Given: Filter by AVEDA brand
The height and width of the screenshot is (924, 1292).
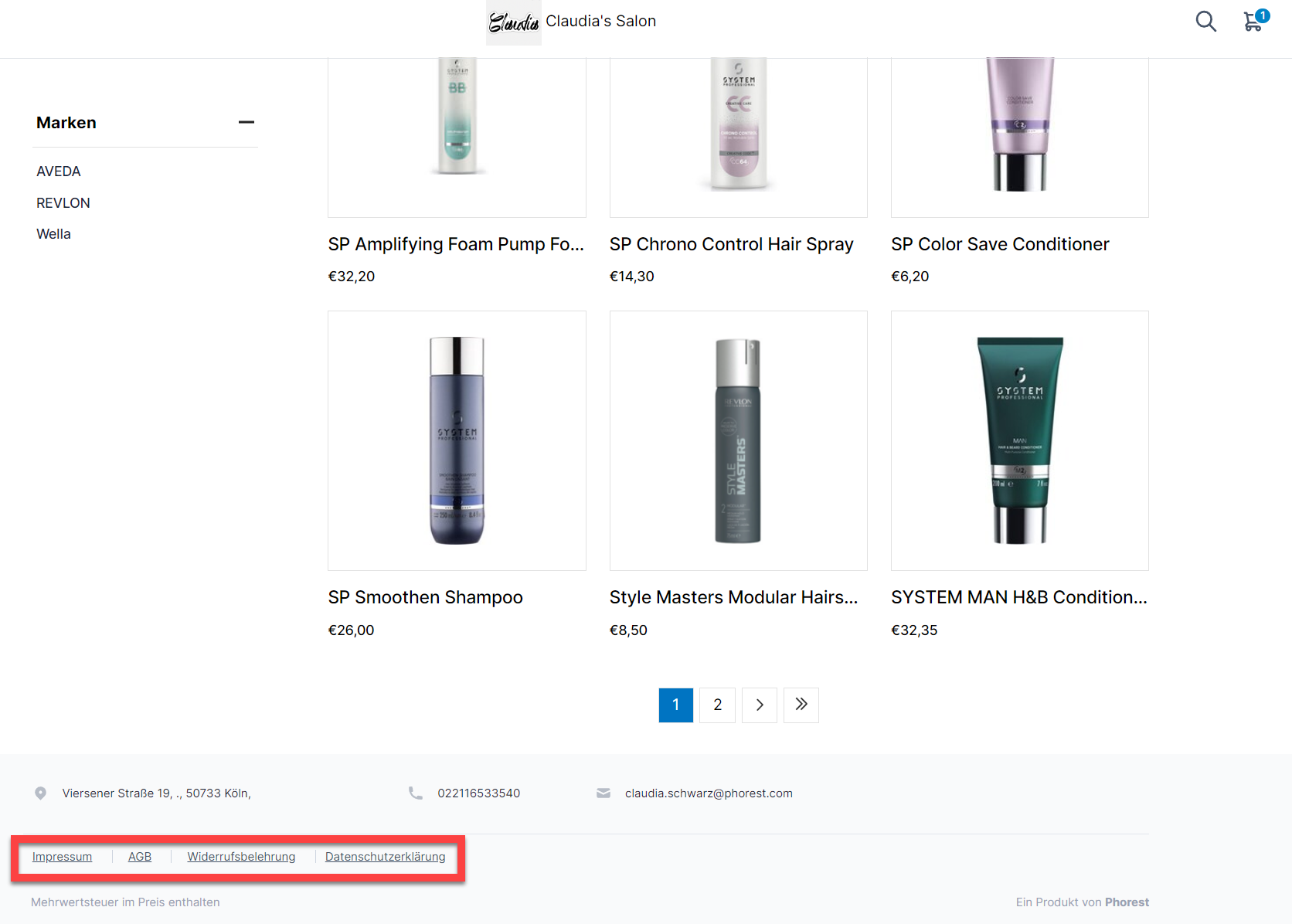Looking at the screenshot, I should point(59,172).
